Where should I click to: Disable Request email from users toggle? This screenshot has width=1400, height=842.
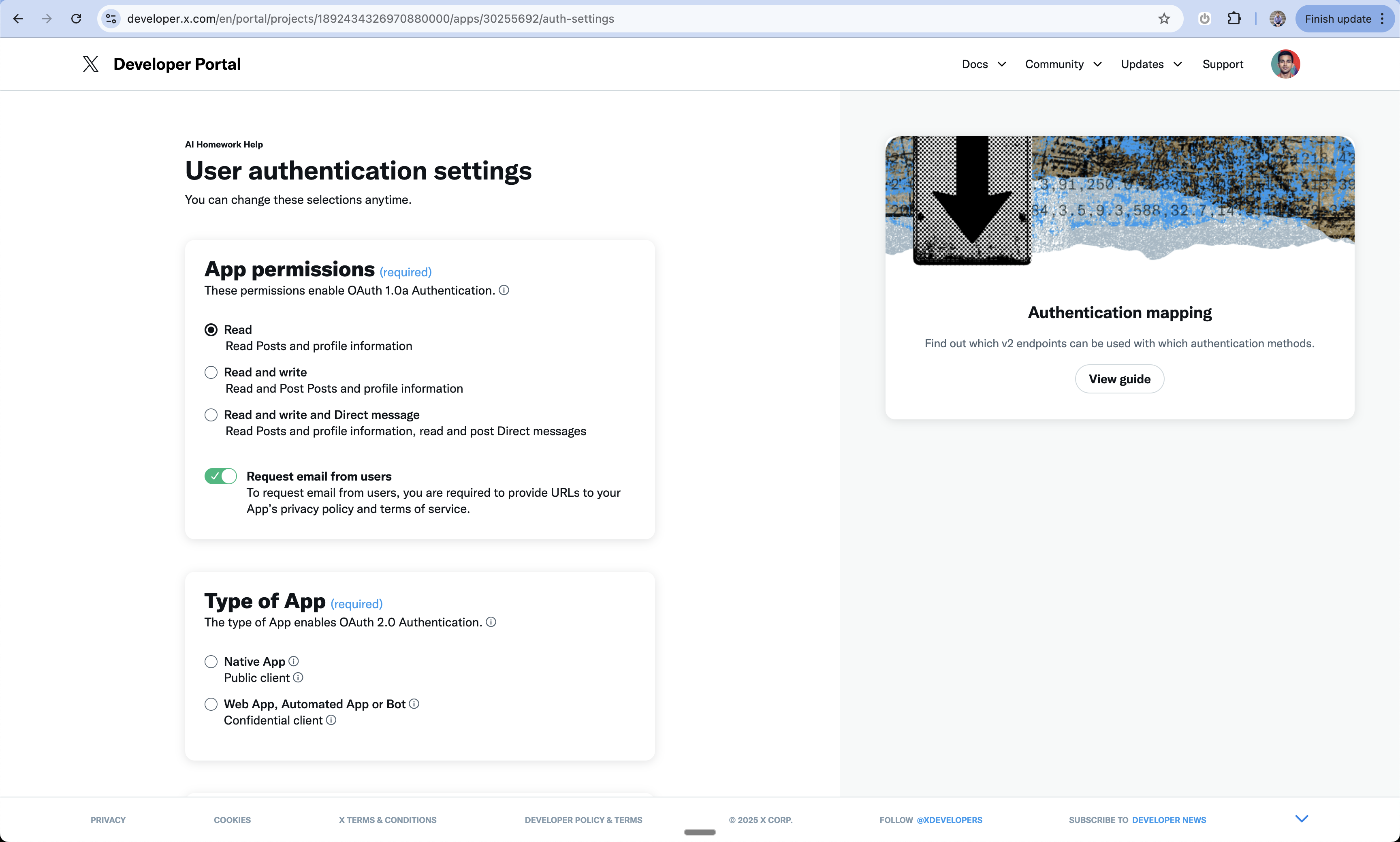coord(221,477)
